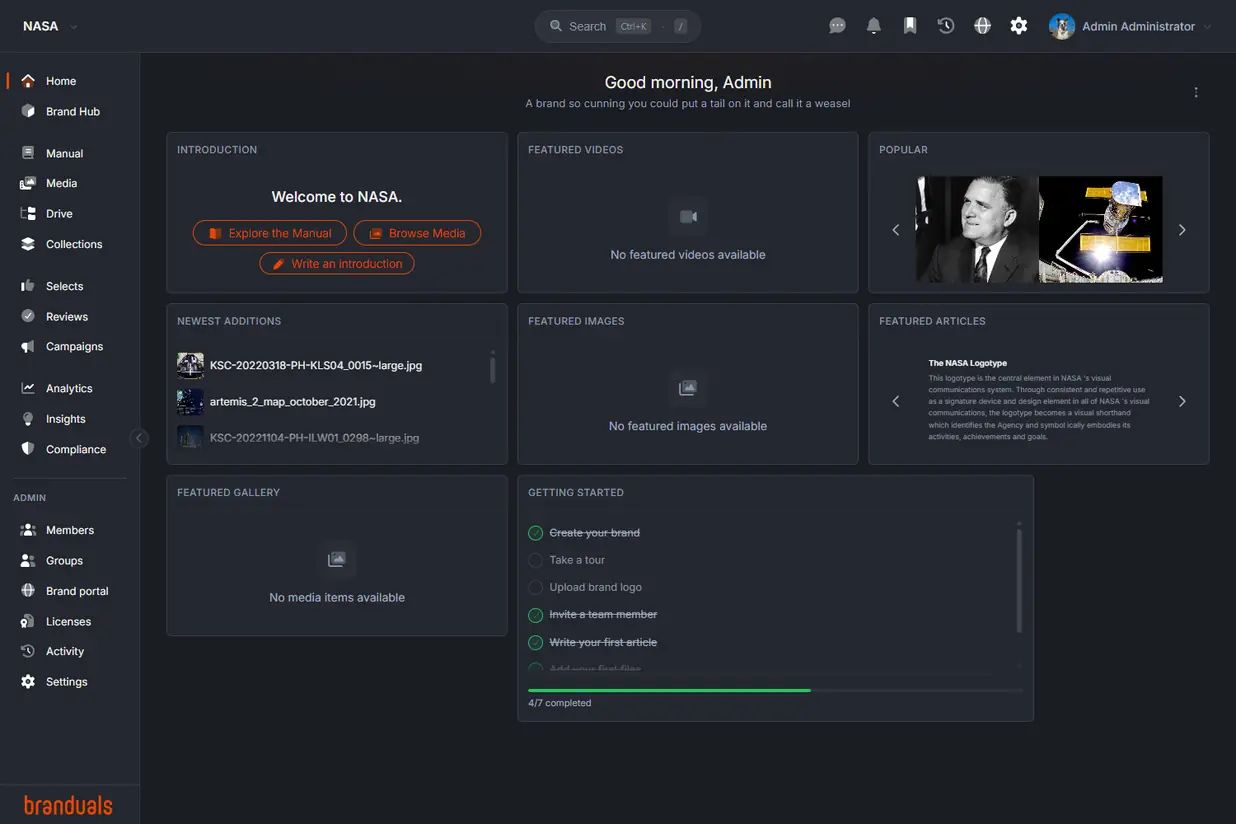Open the Admin Administrator dropdown arrow
The width and height of the screenshot is (1236, 824).
tap(1207, 27)
